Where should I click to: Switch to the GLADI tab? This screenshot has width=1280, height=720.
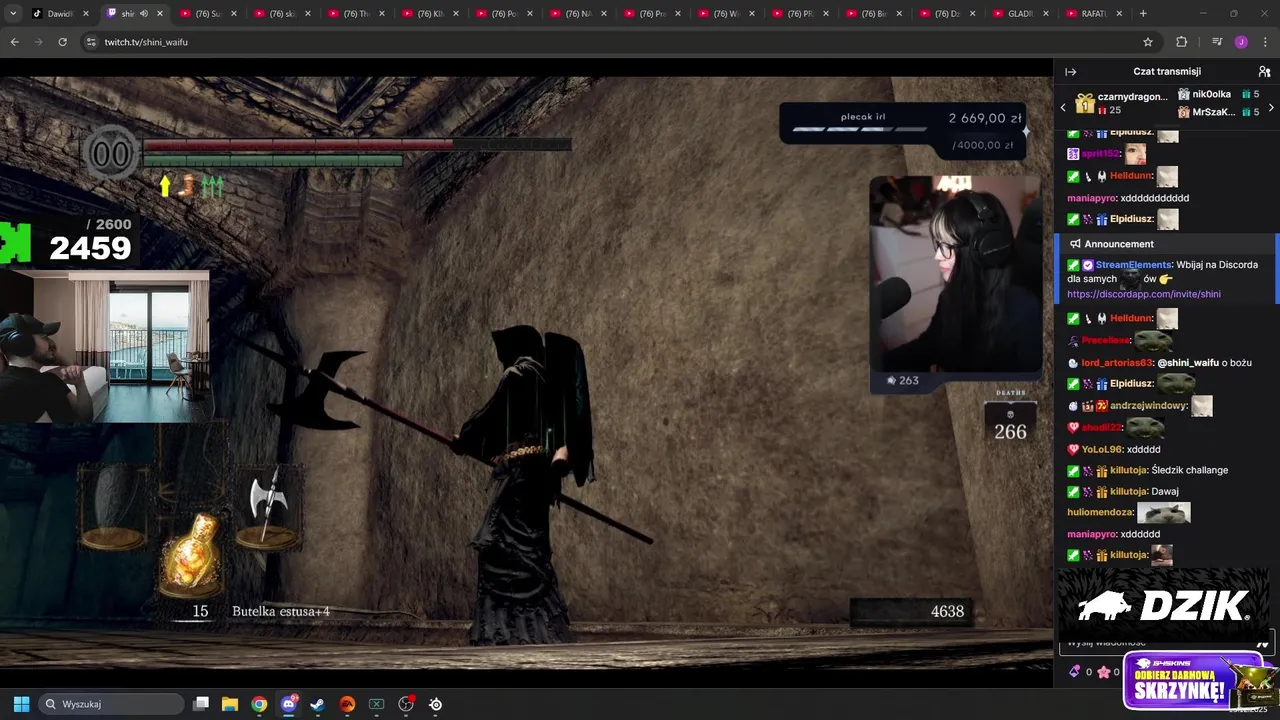[x=1021, y=14]
